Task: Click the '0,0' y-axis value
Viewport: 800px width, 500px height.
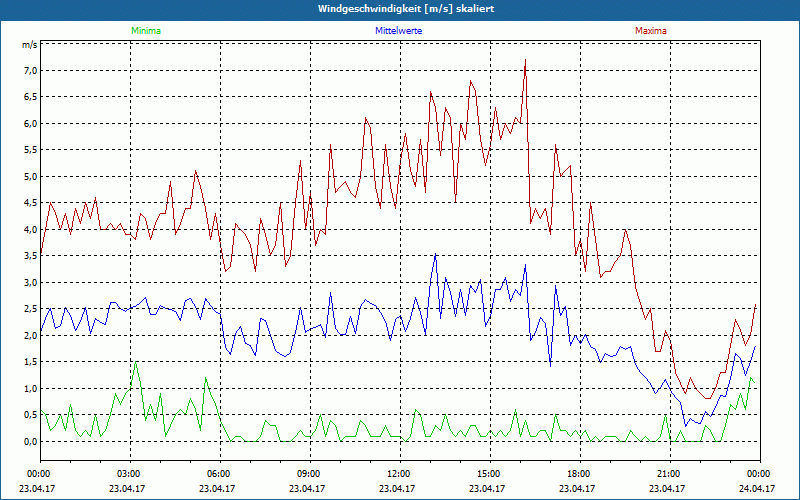Action: pyautogui.click(x=30, y=442)
